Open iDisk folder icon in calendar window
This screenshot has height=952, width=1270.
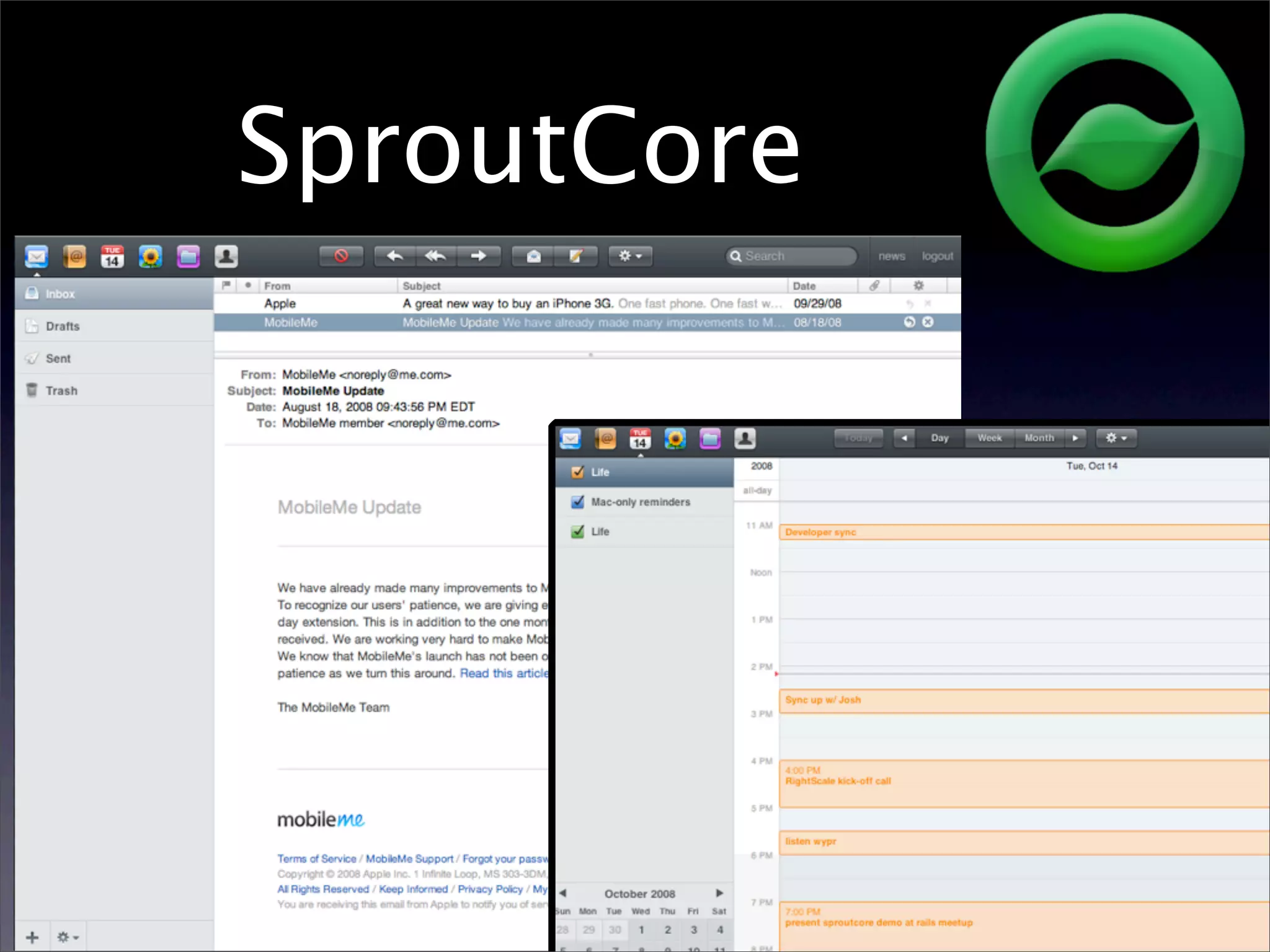pyautogui.click(x=710, y=439)
